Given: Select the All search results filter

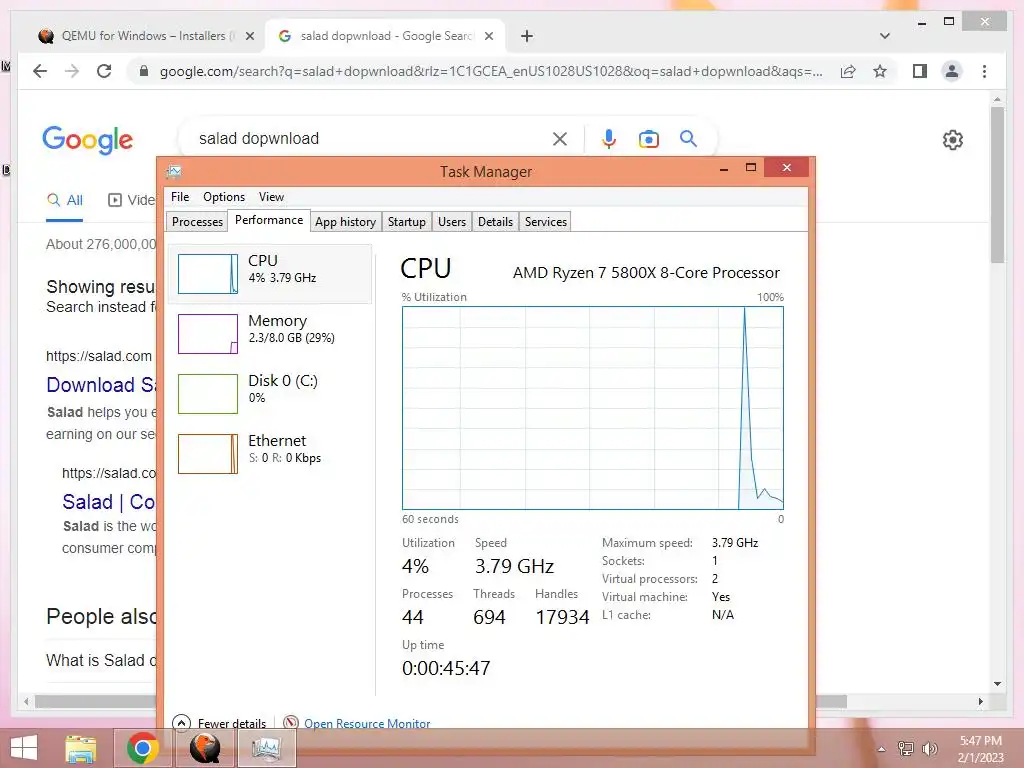Looking at the screenshot, I should [x=65, y=200].
